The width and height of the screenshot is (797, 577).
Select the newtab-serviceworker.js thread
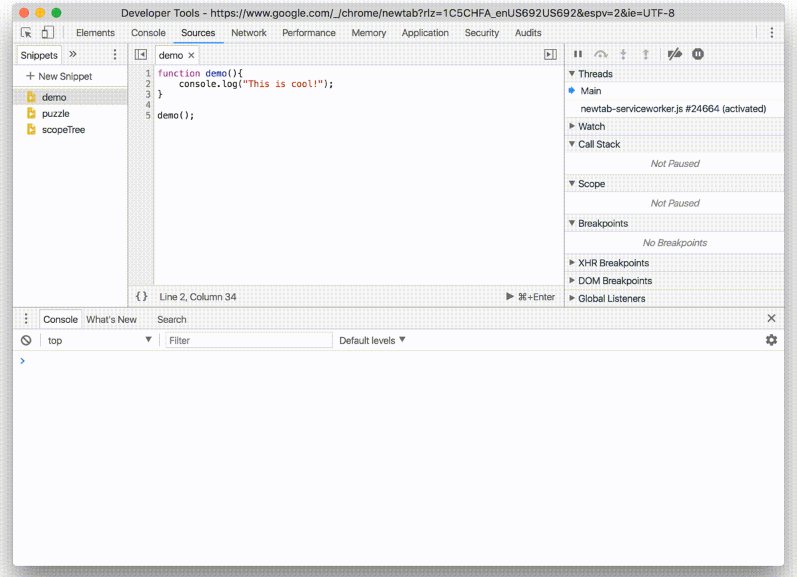[x=675, y=108]
